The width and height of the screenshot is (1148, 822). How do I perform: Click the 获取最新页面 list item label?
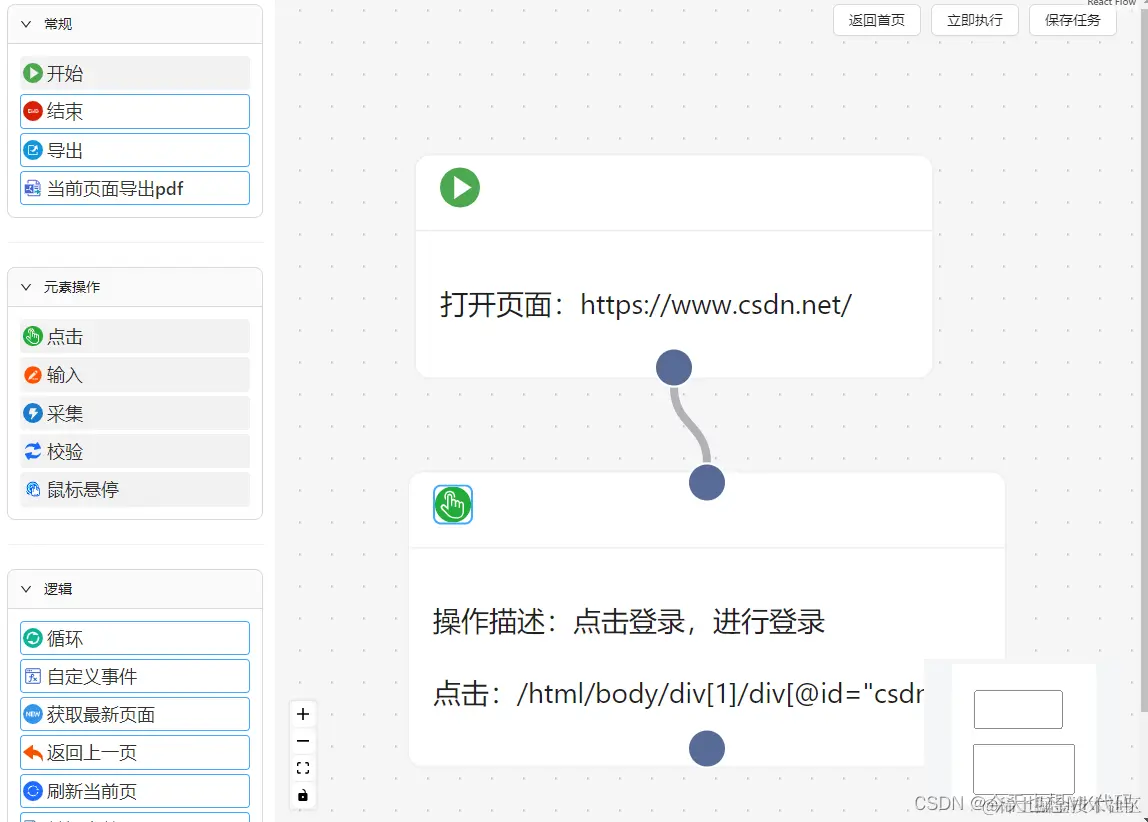(x=101, y=714)
